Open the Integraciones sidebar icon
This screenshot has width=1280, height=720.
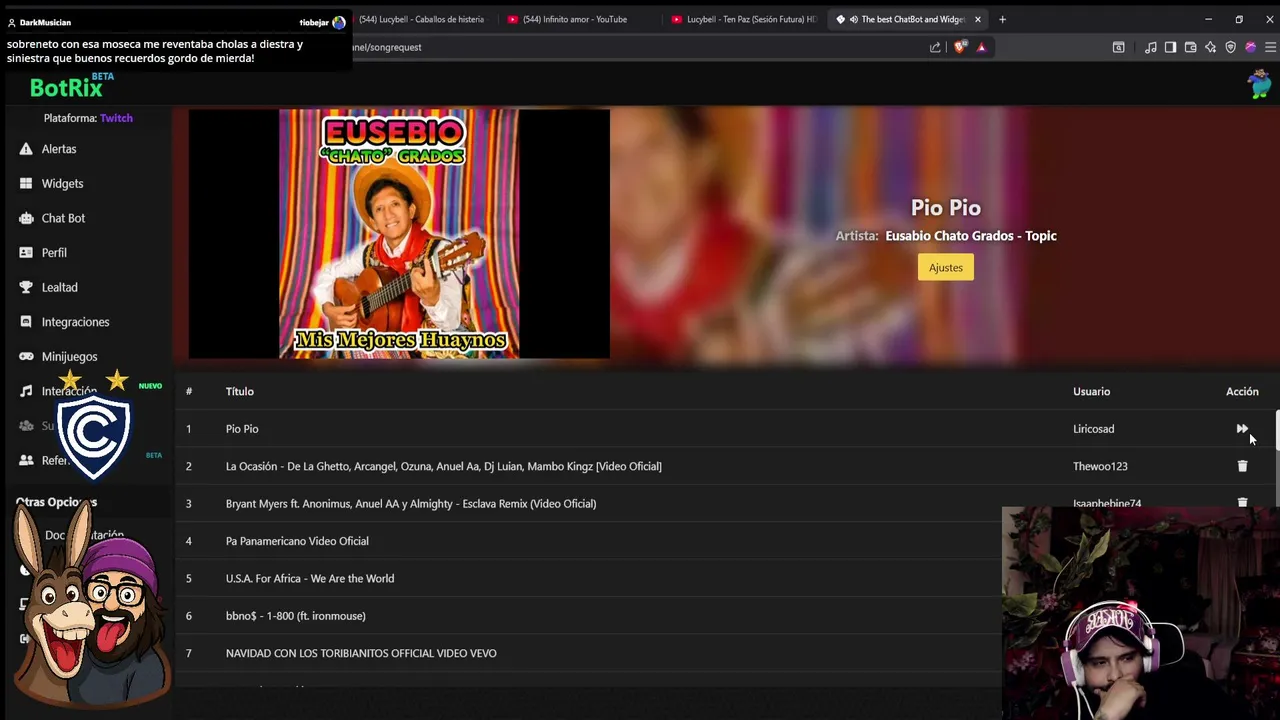26,322
